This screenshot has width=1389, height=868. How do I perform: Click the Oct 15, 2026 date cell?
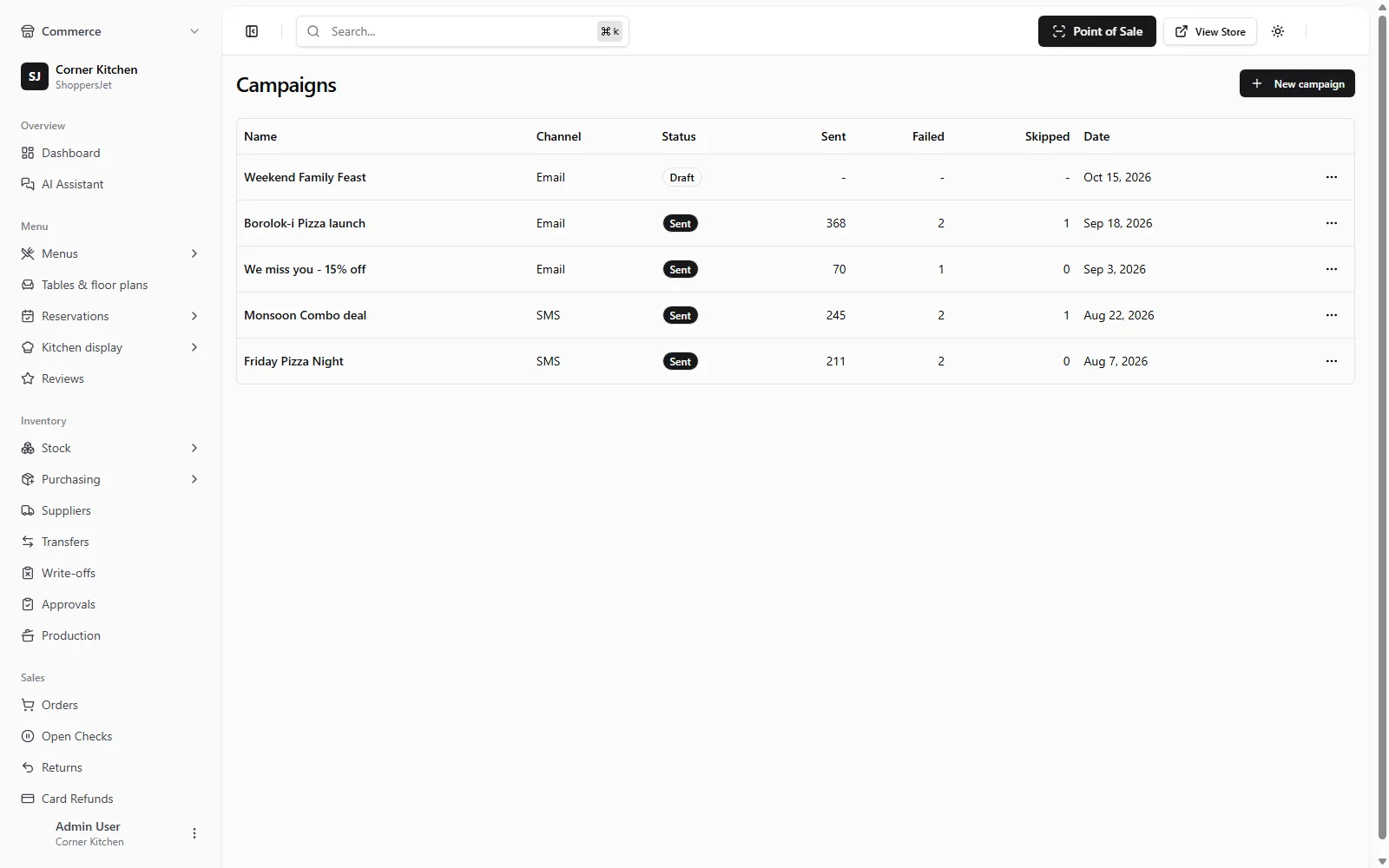(1117, 177)
